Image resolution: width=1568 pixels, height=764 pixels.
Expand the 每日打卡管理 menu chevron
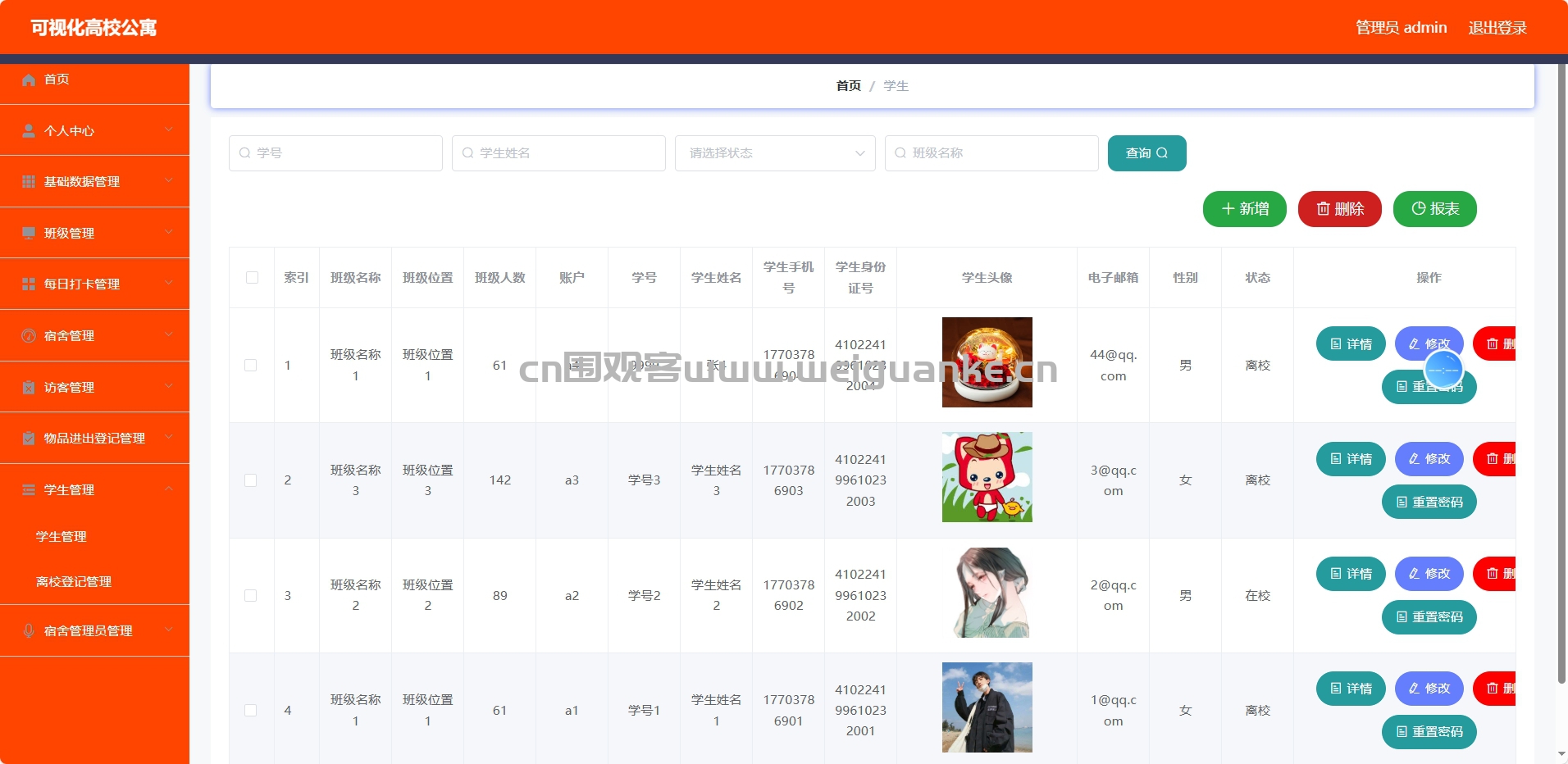pos(169,283)
